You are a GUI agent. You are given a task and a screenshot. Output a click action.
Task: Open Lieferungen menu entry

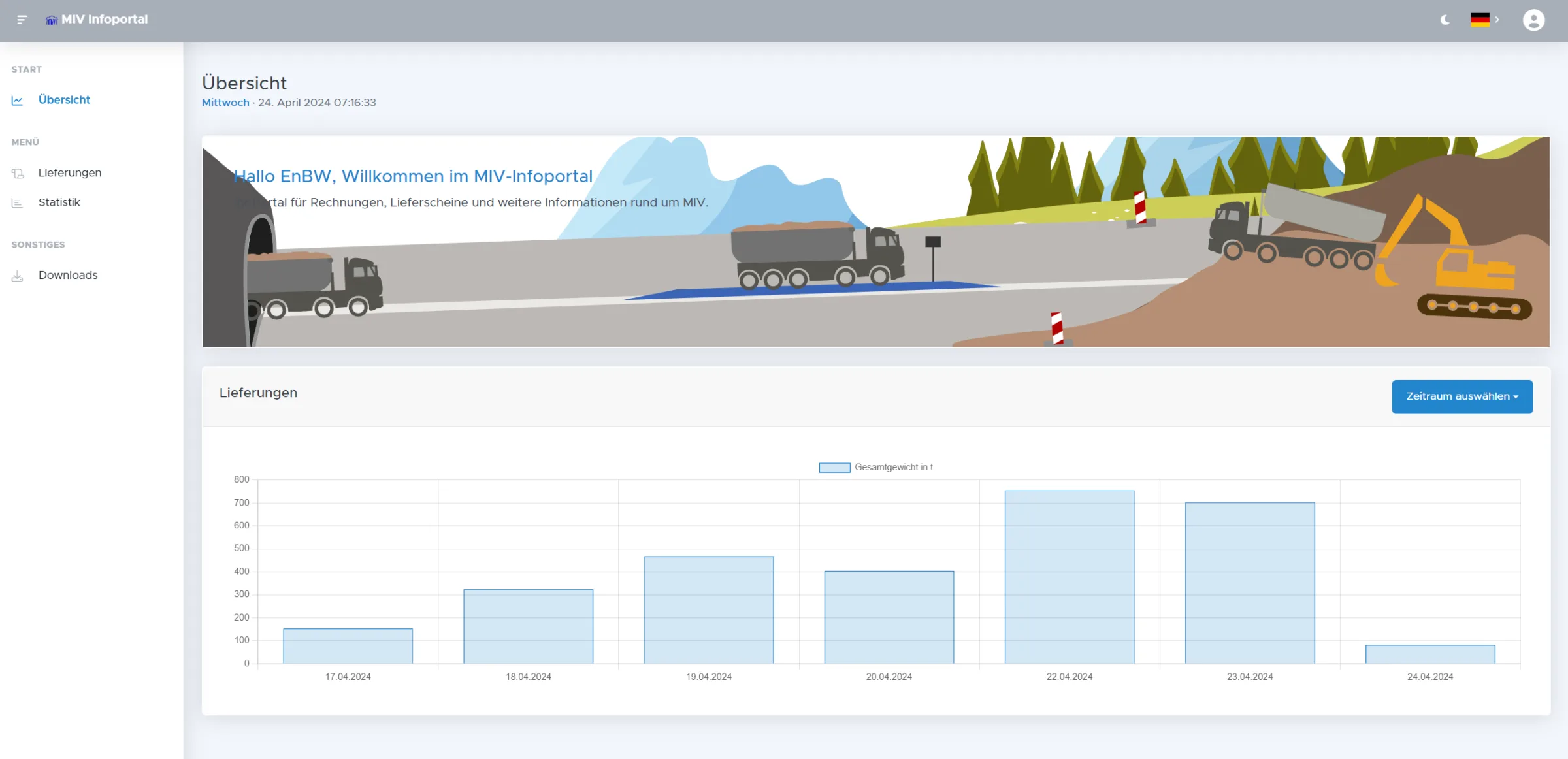pyautogui.click(x=70, y=173)
